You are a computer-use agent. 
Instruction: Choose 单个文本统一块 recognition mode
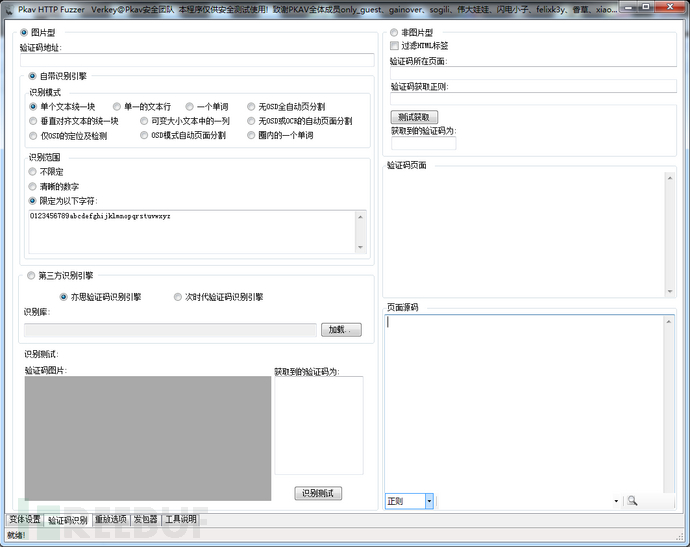pyautogui.click(x=33, y=106)
